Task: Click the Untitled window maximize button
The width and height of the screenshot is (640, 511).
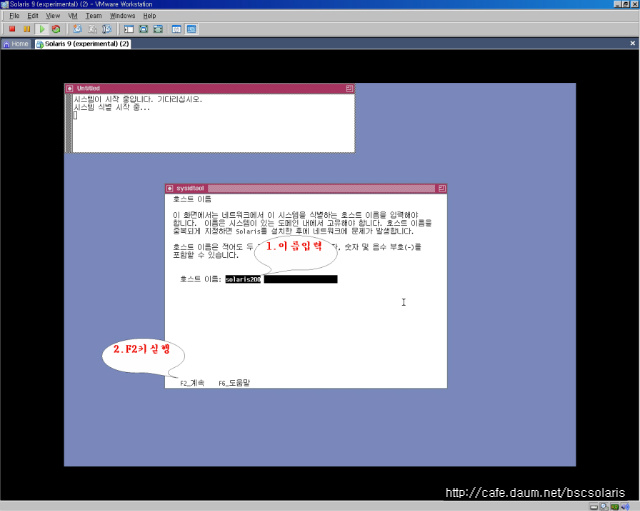Action: click(349, 88)
